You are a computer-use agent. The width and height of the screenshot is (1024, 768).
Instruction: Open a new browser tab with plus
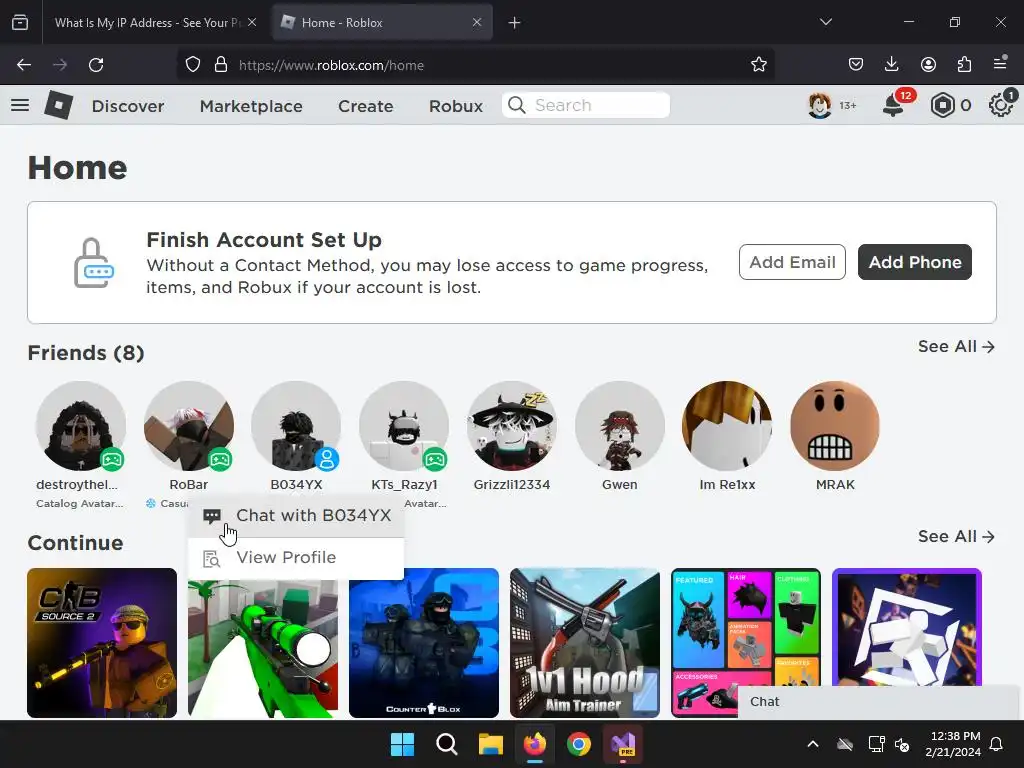515,23
